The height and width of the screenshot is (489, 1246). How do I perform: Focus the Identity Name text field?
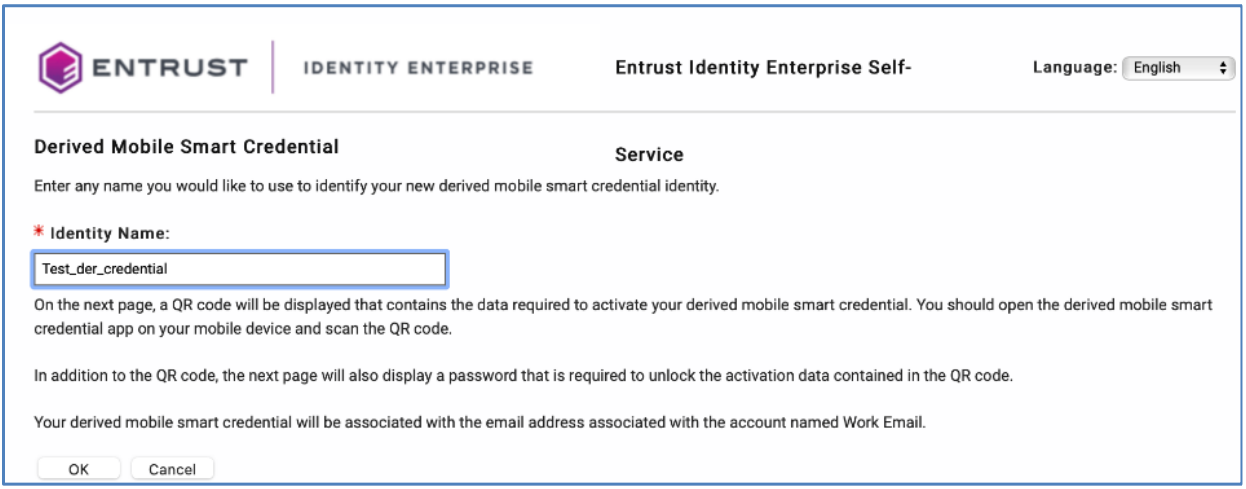click(239, 269)
